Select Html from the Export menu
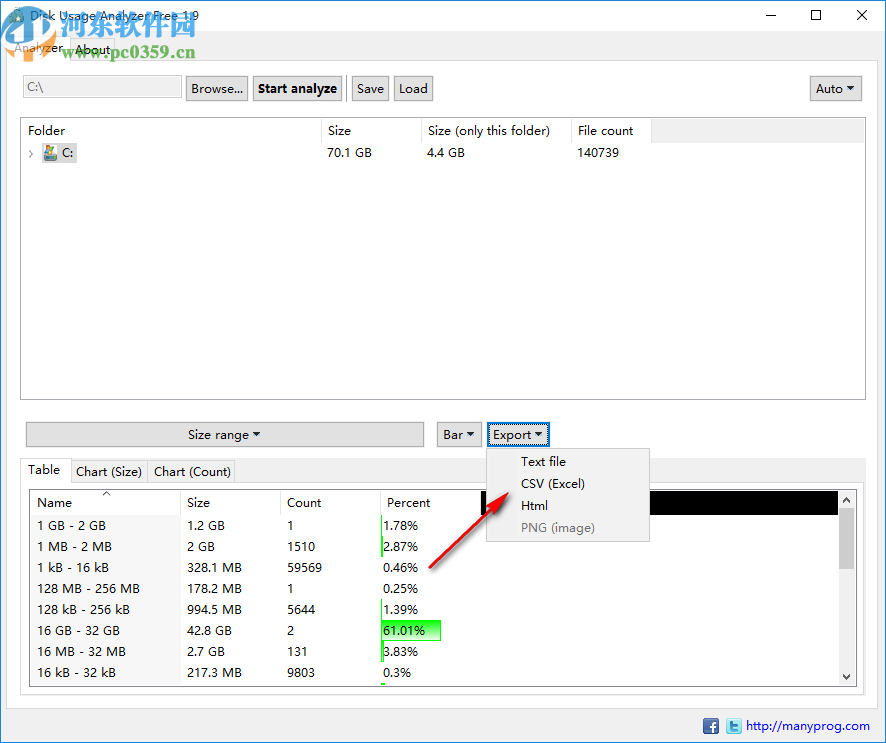The height and width of the screenshot is (743, 886). [x=534, y=505]
